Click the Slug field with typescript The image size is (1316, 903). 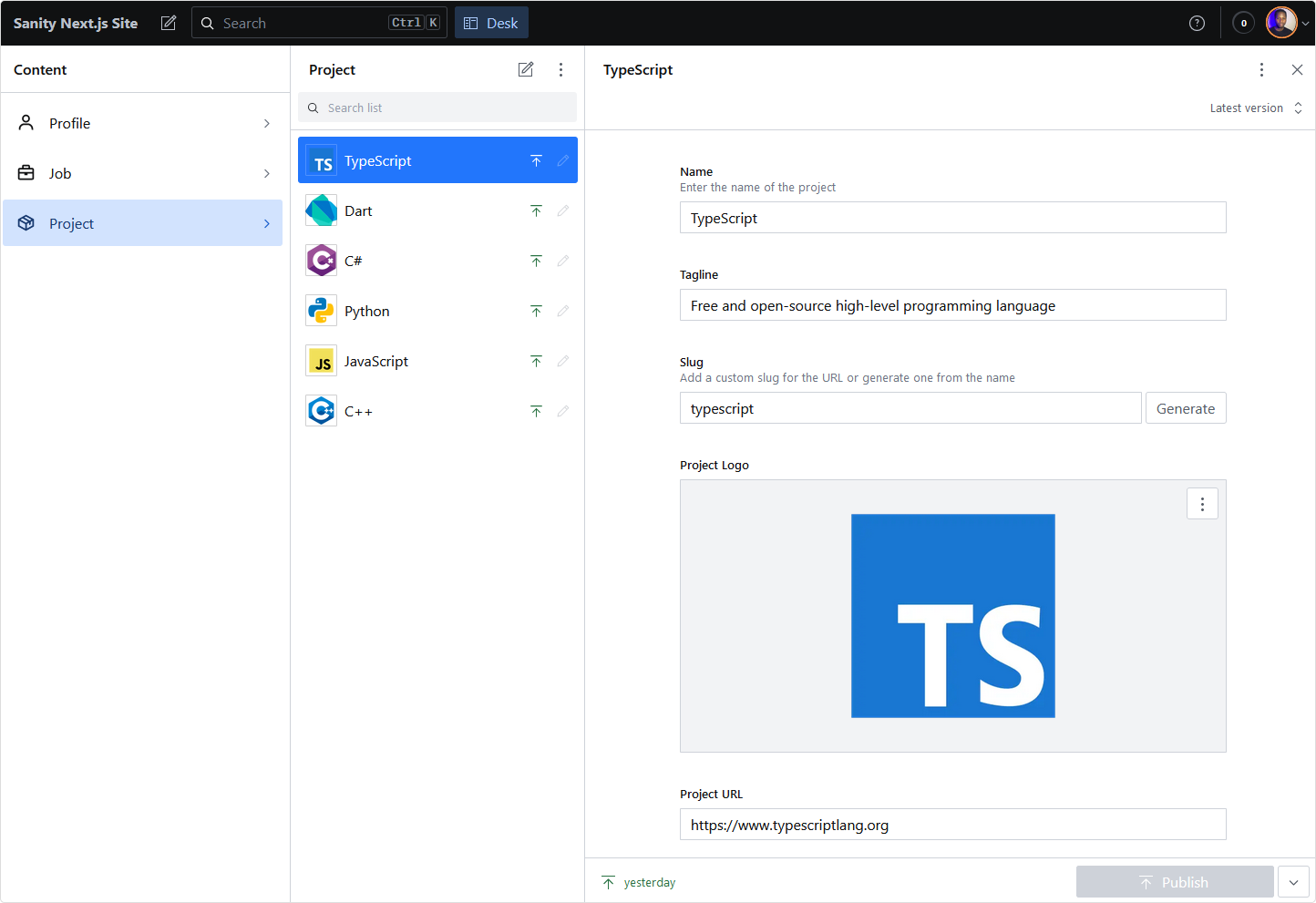point(910,408)
